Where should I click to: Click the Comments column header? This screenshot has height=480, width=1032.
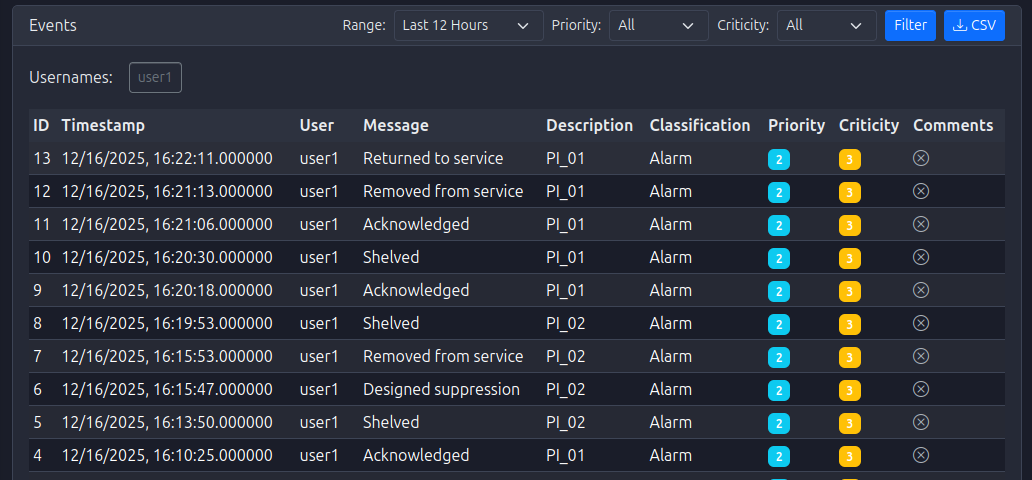tap(953, 125)
